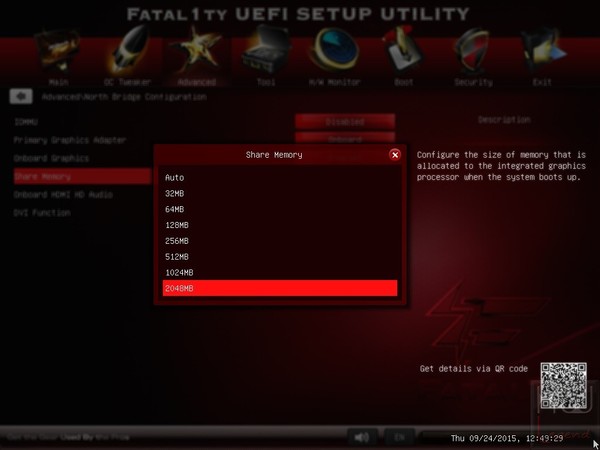
Task: Choose 256MB share memory option
Action: (x=280, y=241)
